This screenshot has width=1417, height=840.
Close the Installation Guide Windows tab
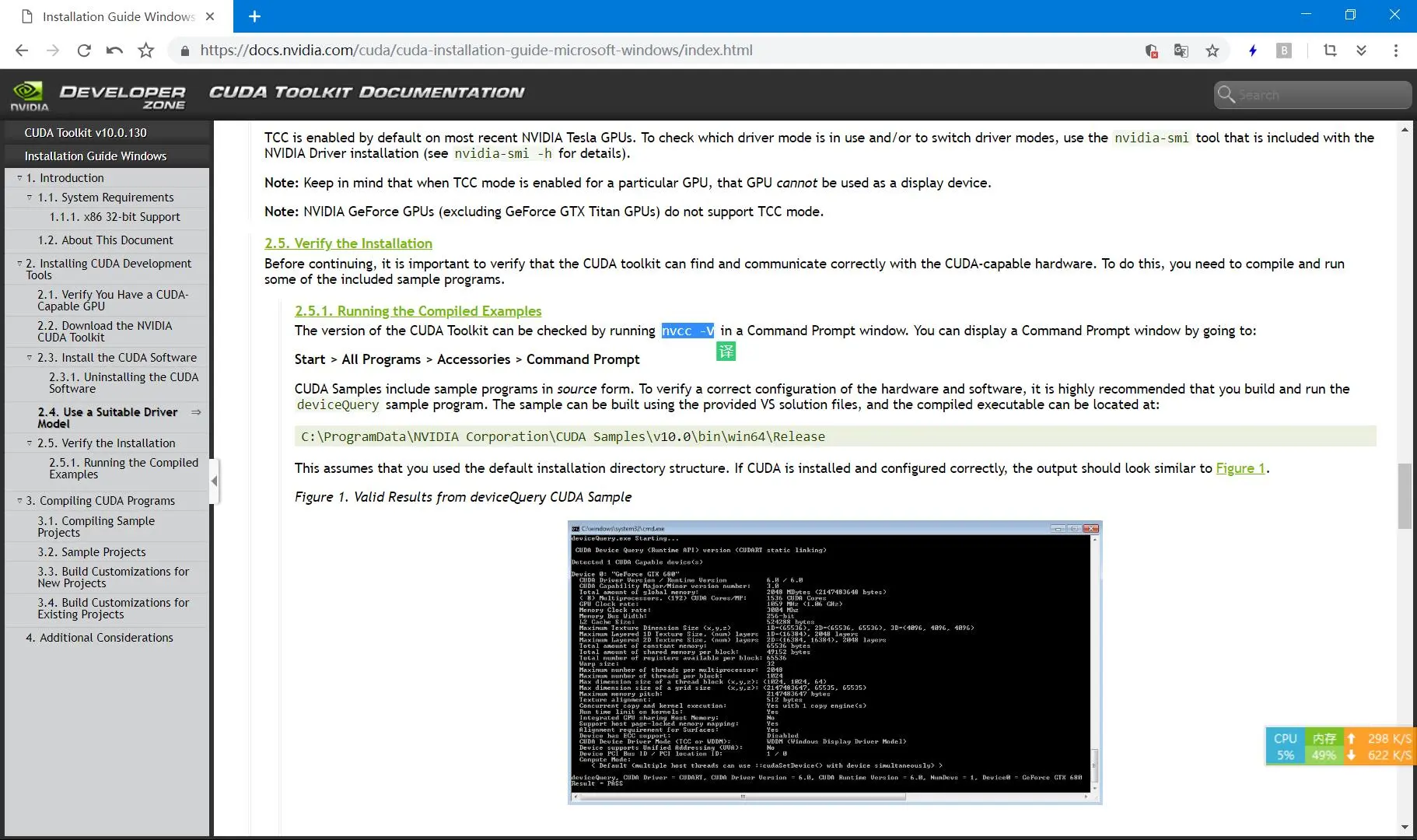pos(210,16)
